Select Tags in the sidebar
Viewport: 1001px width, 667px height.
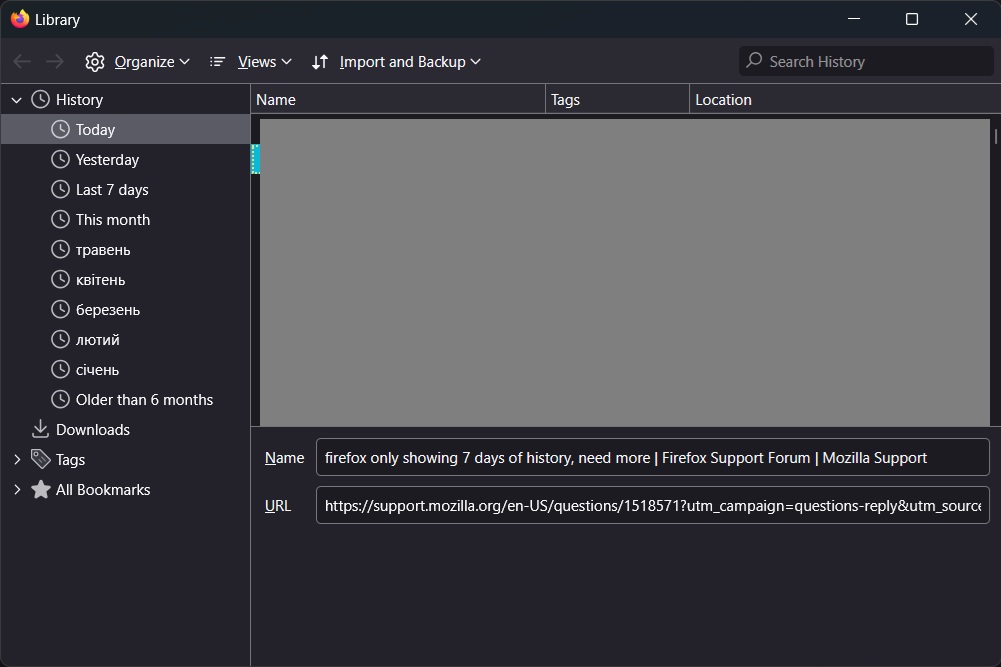coord(126,460)
